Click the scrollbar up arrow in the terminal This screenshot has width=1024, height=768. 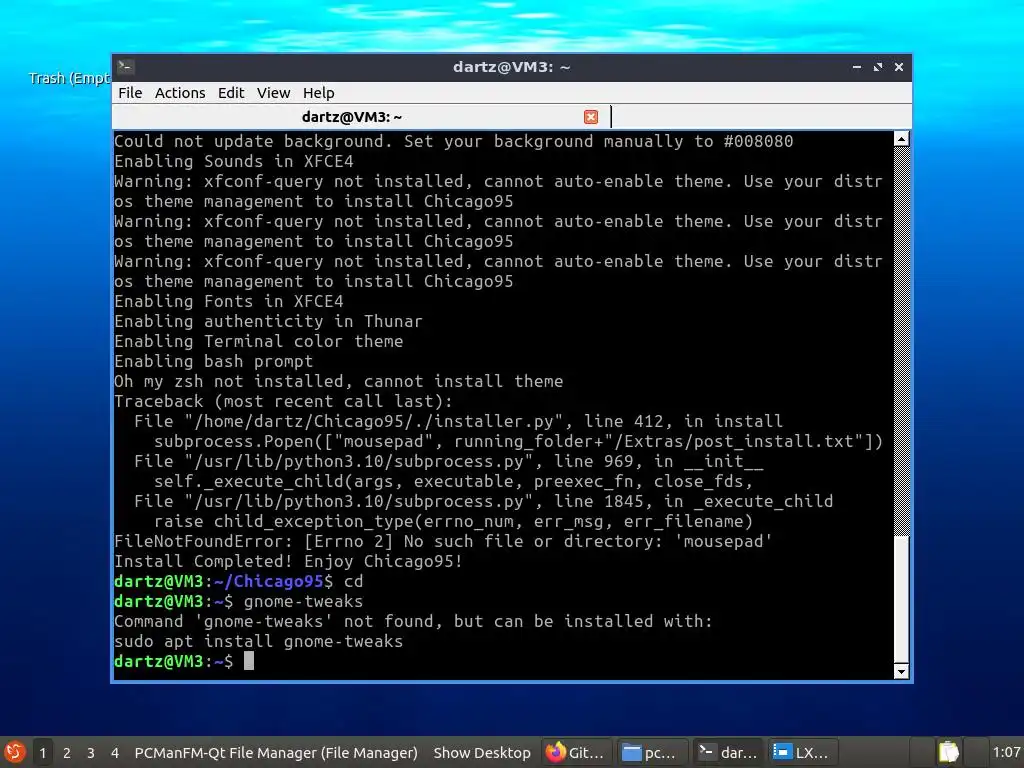click(901, 139)
